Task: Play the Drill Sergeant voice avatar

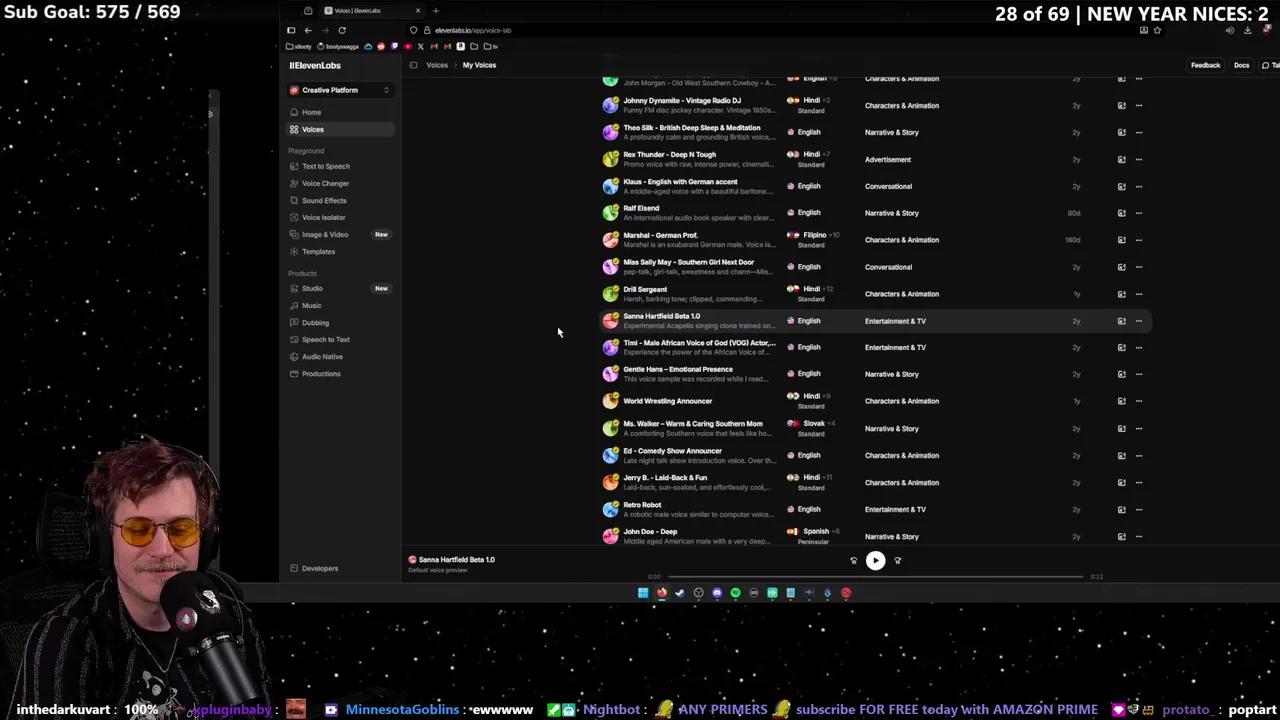Action: pos(610,294)
